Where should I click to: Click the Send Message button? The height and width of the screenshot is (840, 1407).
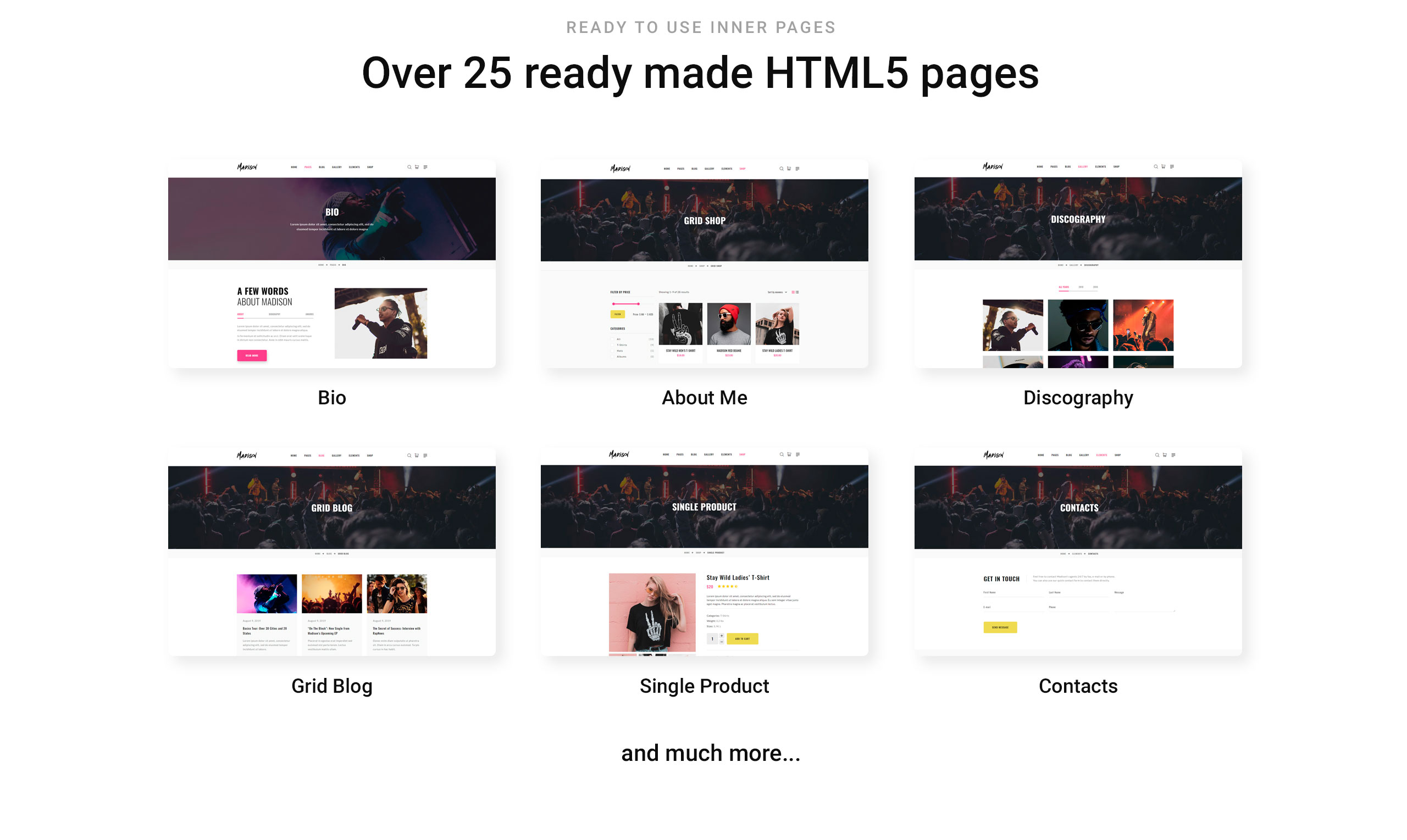coord(1002,628)
